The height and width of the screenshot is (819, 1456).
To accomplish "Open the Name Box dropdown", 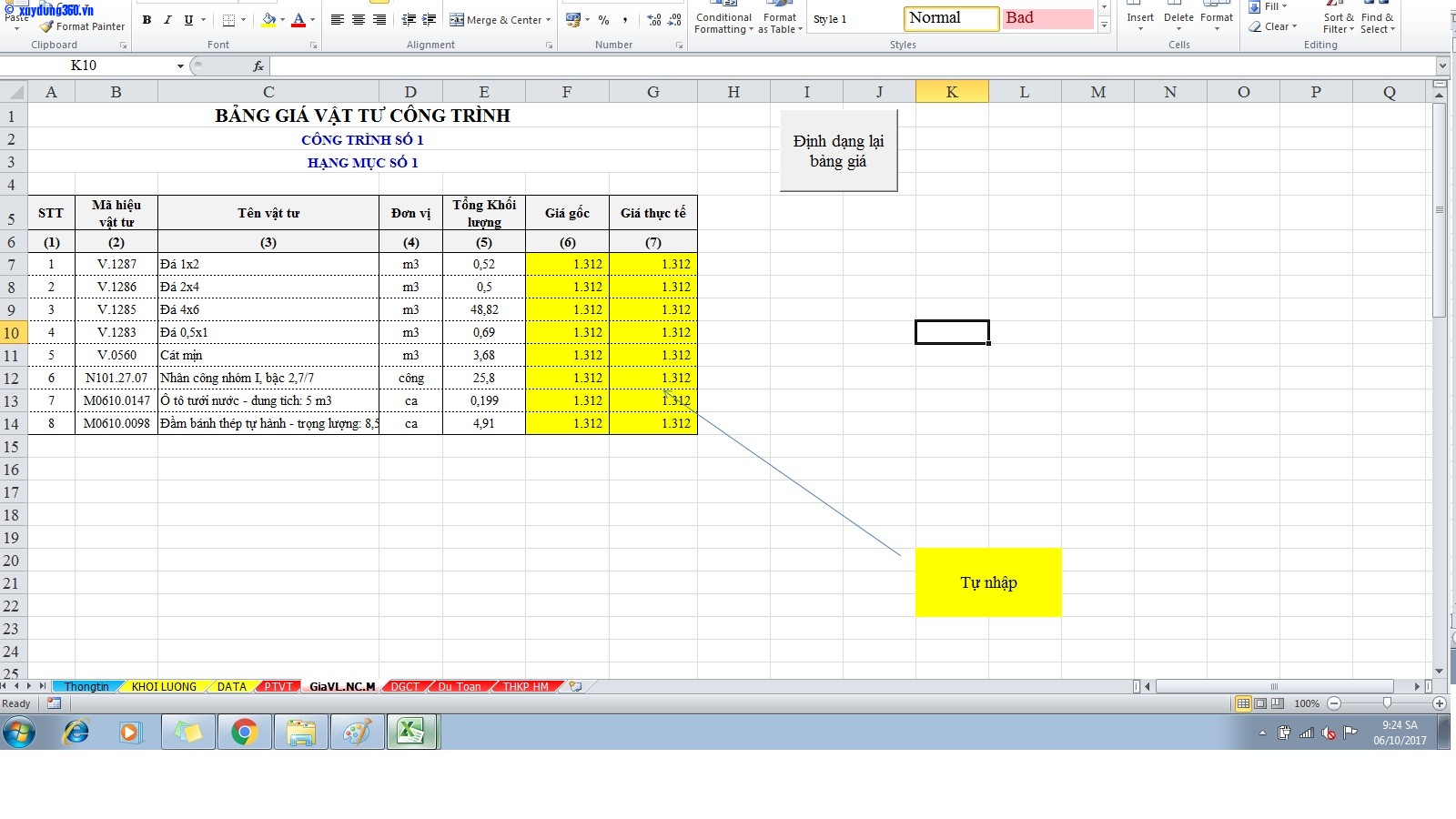I will click(x=180, y=66).
